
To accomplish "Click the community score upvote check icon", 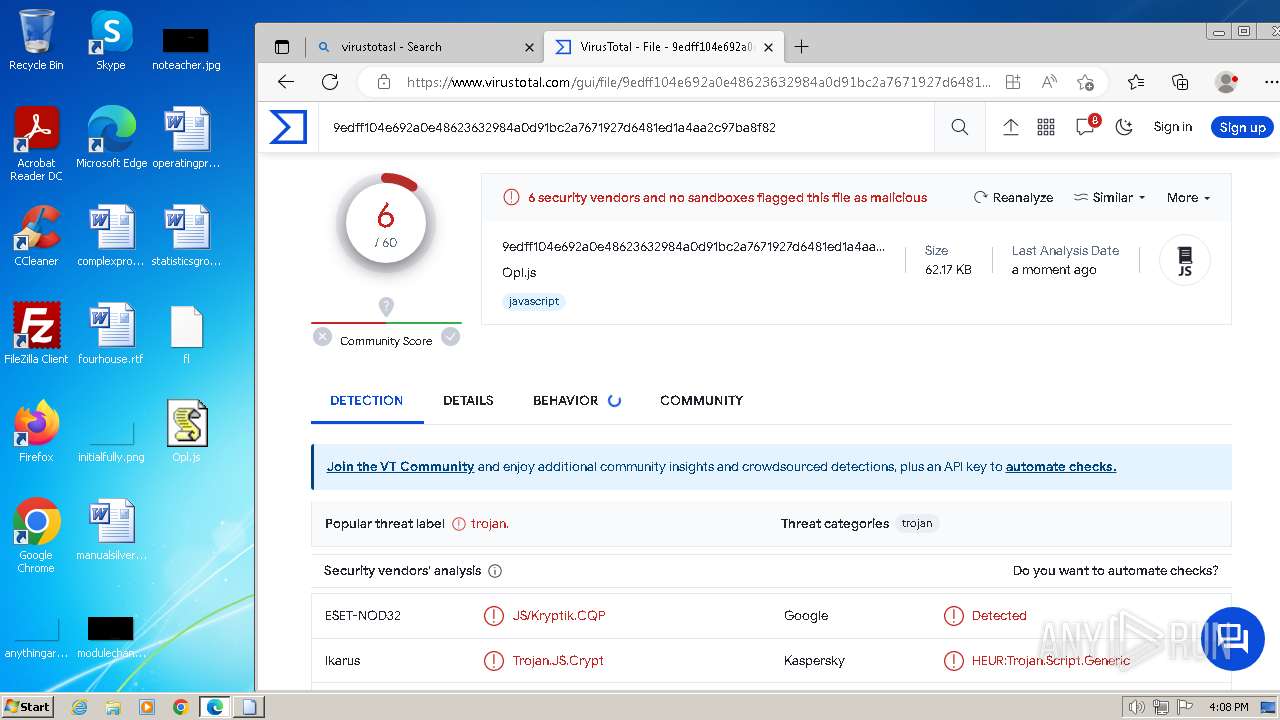I will (451, 337).
